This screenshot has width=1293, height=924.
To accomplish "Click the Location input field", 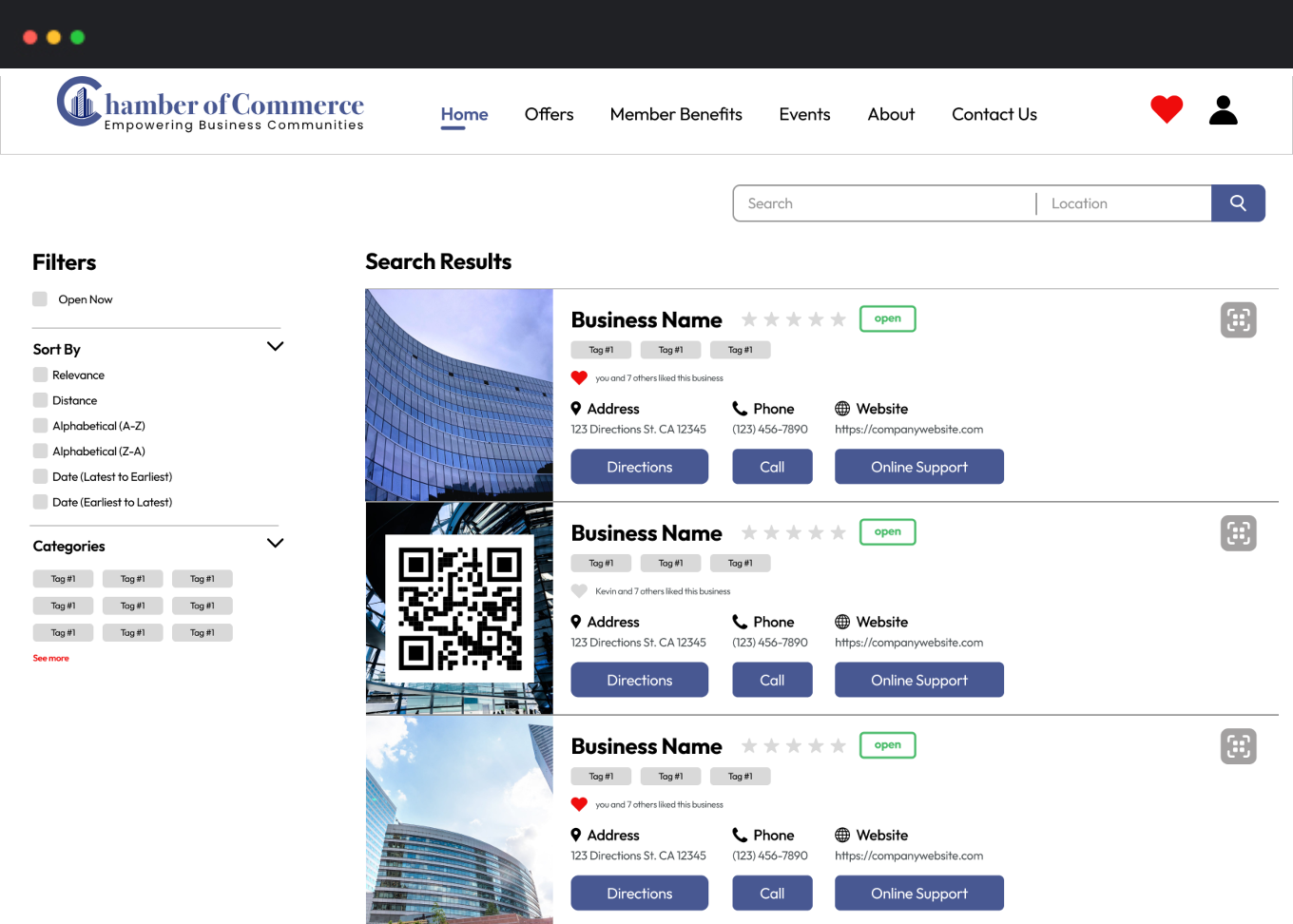I will (x=1124, y=203).
